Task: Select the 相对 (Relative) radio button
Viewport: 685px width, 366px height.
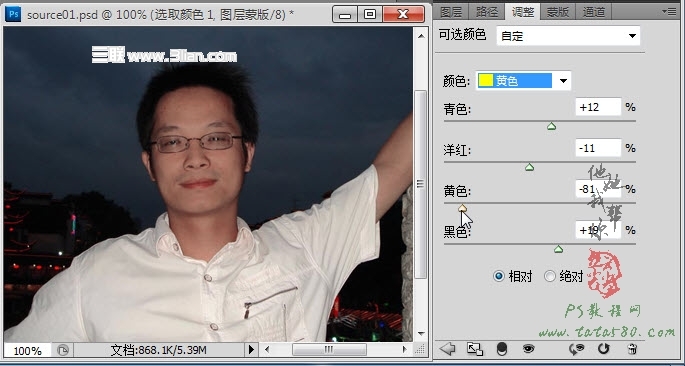Action: tap(498, 276)
